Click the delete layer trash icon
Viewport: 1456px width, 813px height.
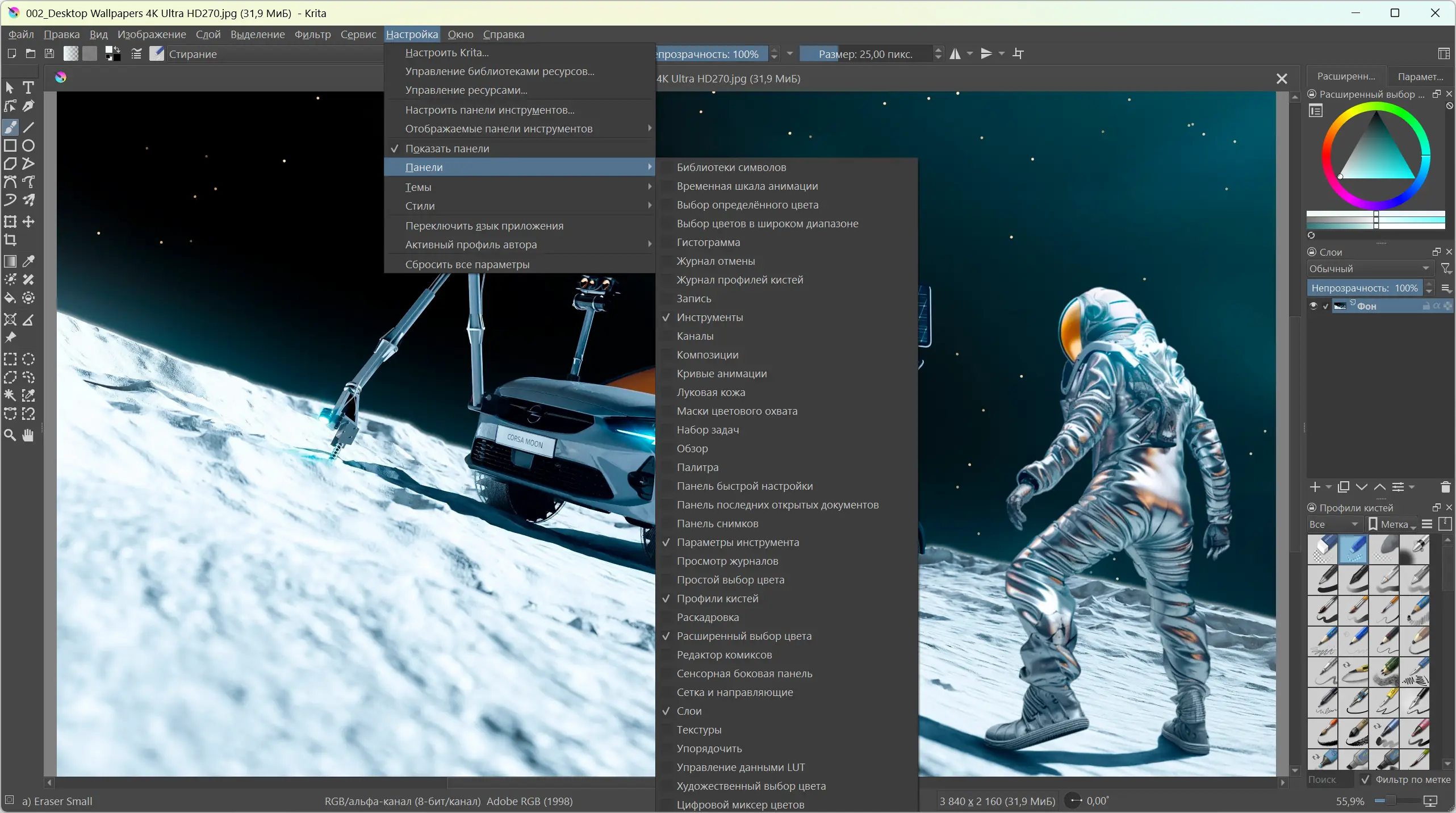pyautogui.click(x=1445, y=487)
